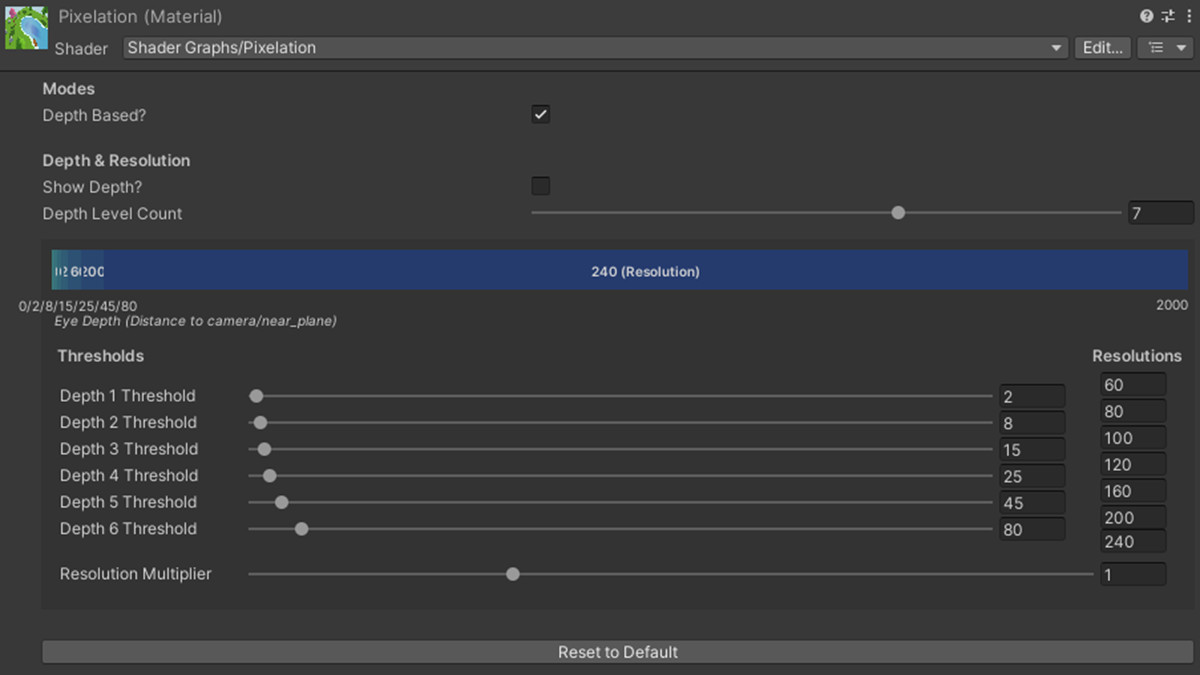Select the Depth 5 Threshold slider handle
The width and height of the screenshot is (1200, 675).
(281, 502)
